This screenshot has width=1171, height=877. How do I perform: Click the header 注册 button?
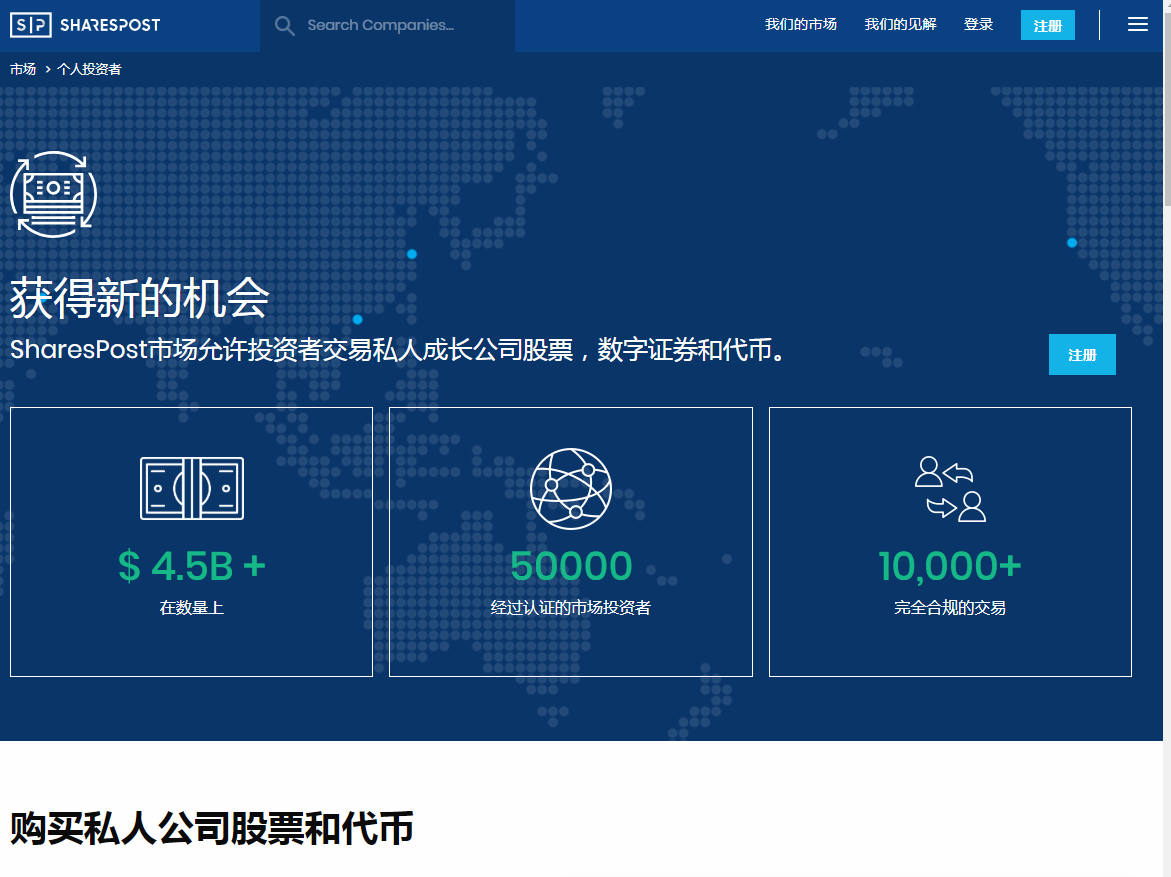pos(1048,25)
